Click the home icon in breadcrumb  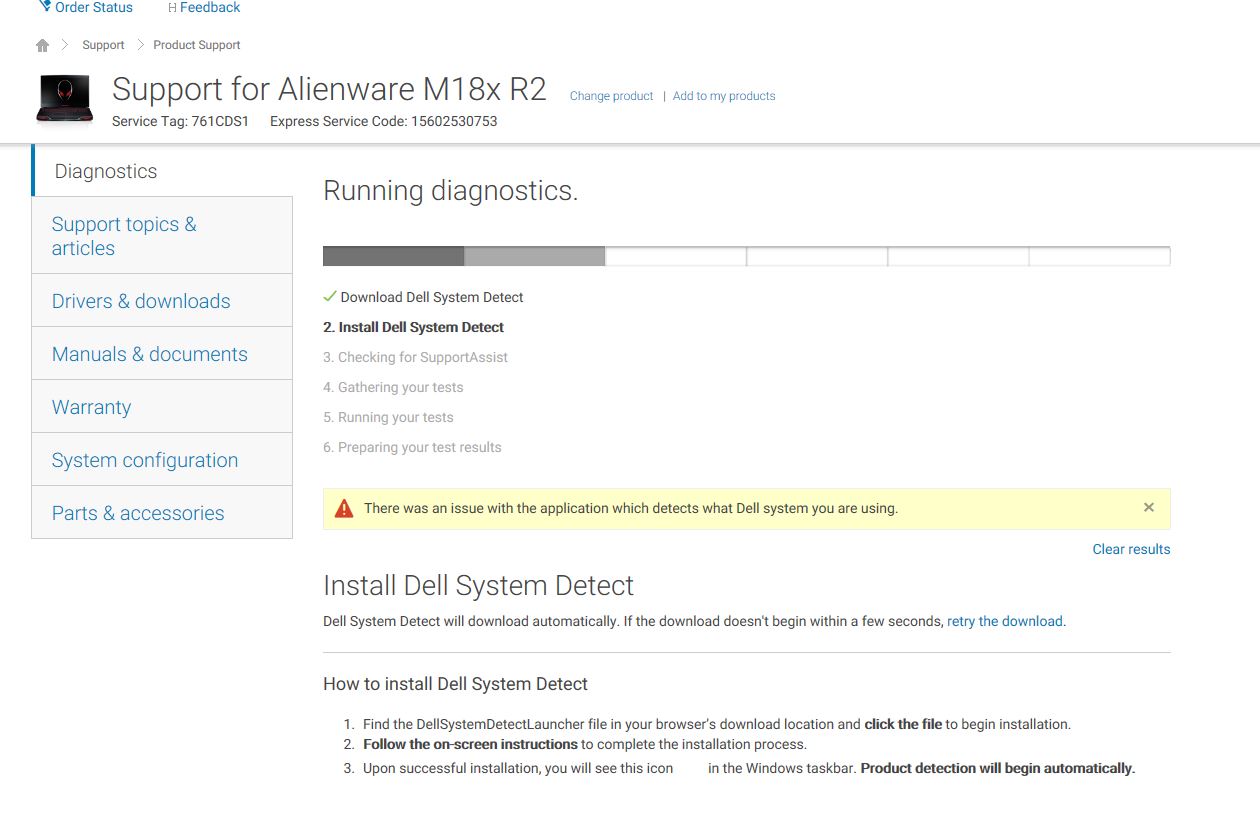[42, 45]
